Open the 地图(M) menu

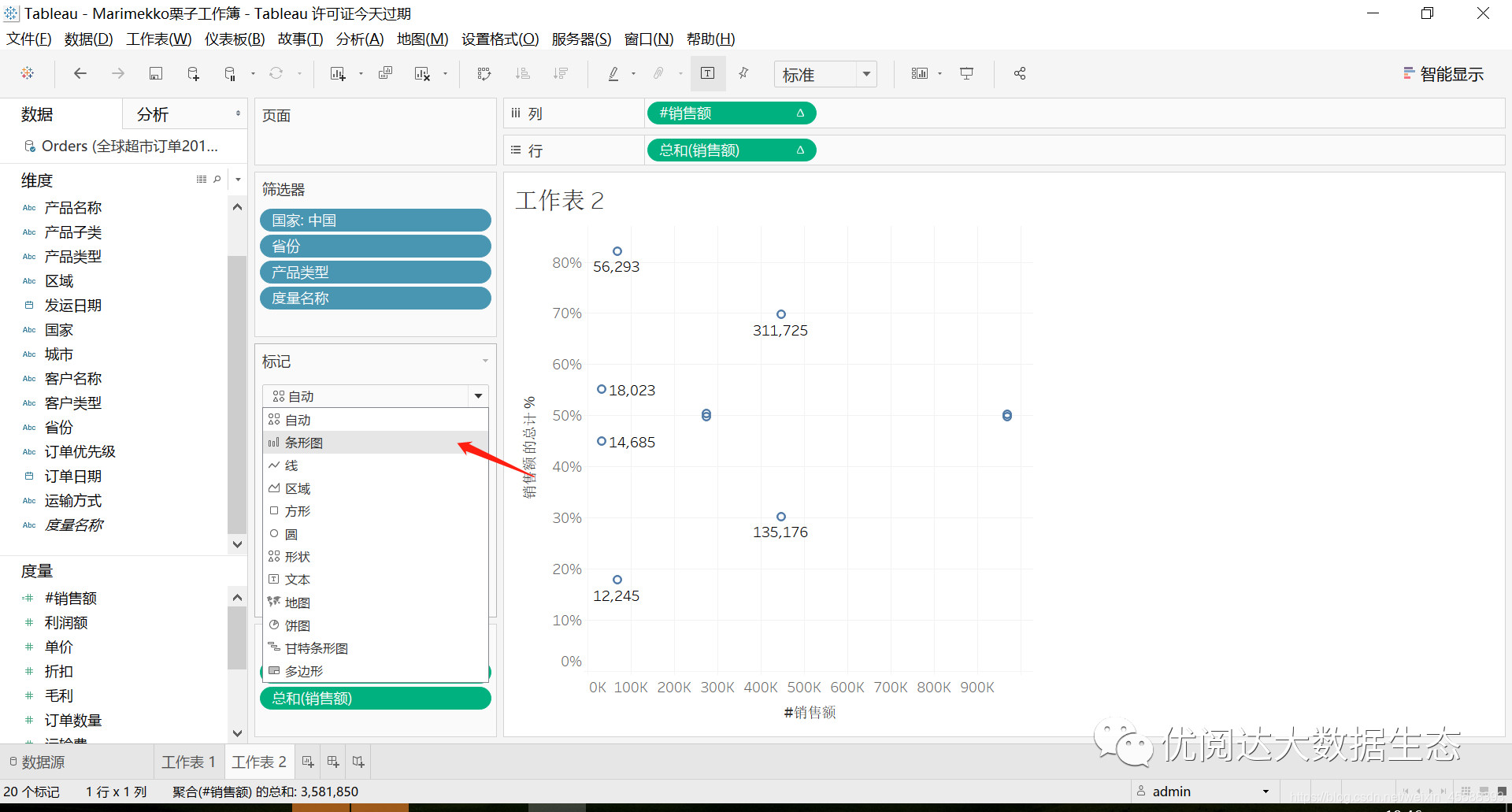click(423, 39)
